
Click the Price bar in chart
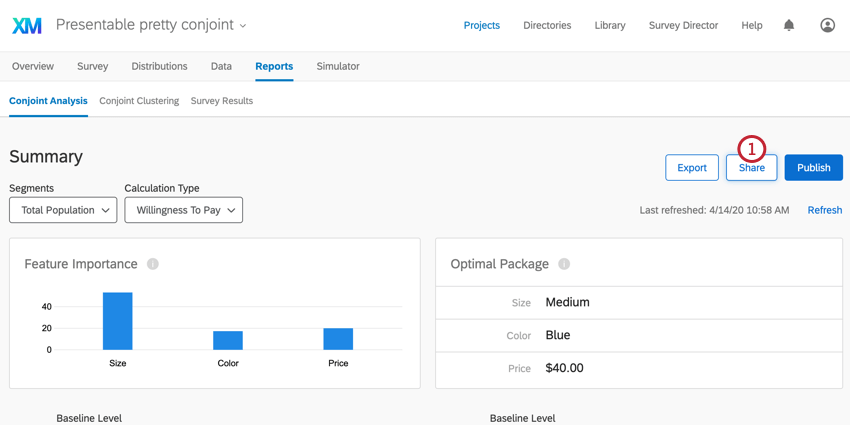click(338, 339)
